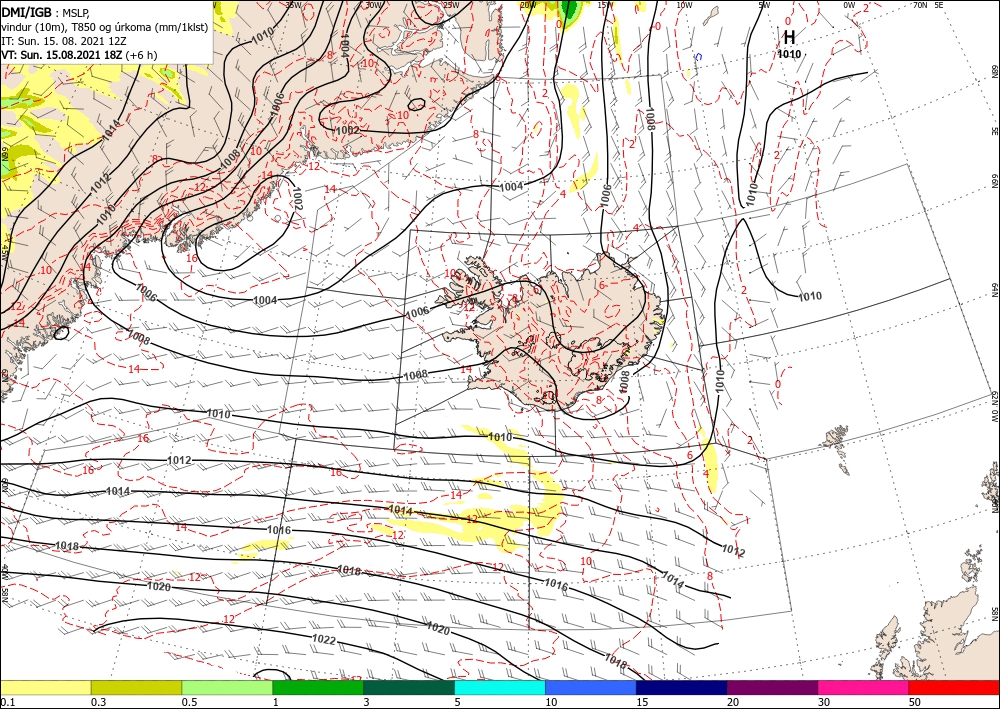Pick the cyan 5–10 legend swatch
1000x709 pixels.
click(x=500, y=687)
